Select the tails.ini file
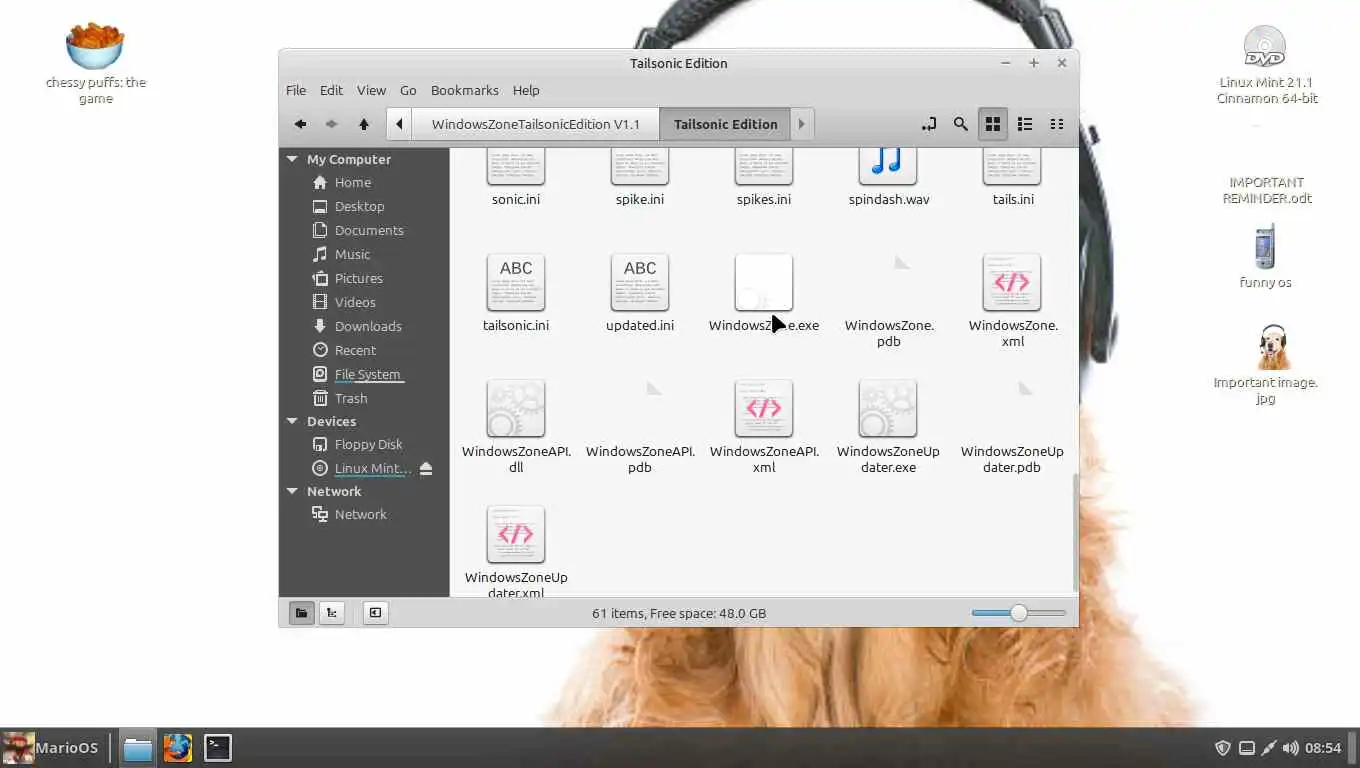The height and width of the screenshot is (768, 1360). (1013, 179)
